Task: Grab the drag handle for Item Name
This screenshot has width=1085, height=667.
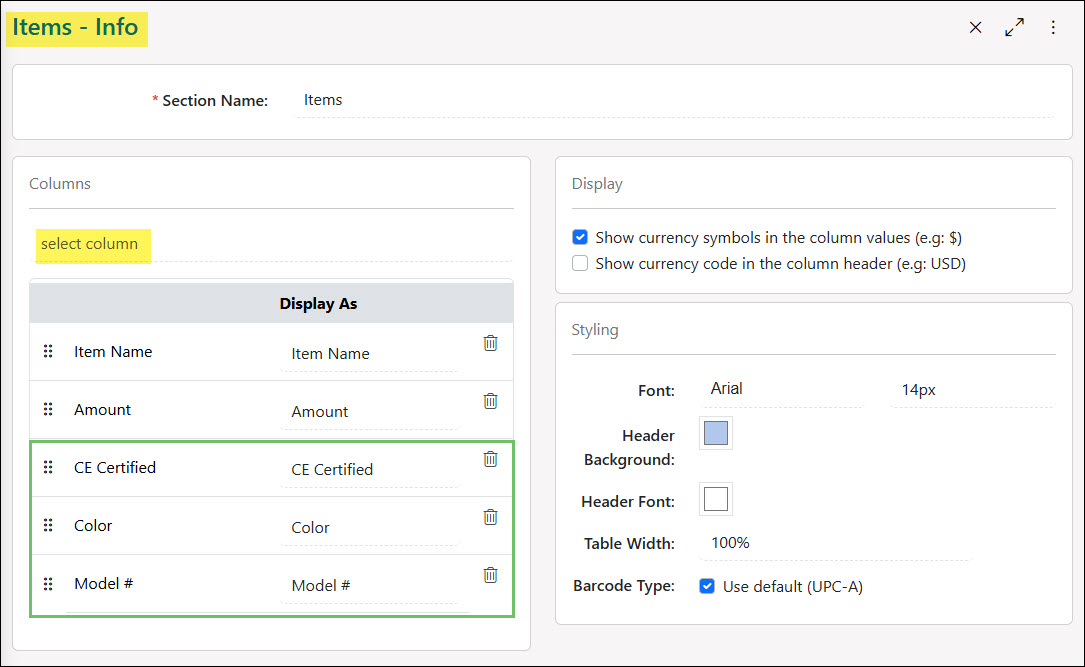Action: pos(48,351)
